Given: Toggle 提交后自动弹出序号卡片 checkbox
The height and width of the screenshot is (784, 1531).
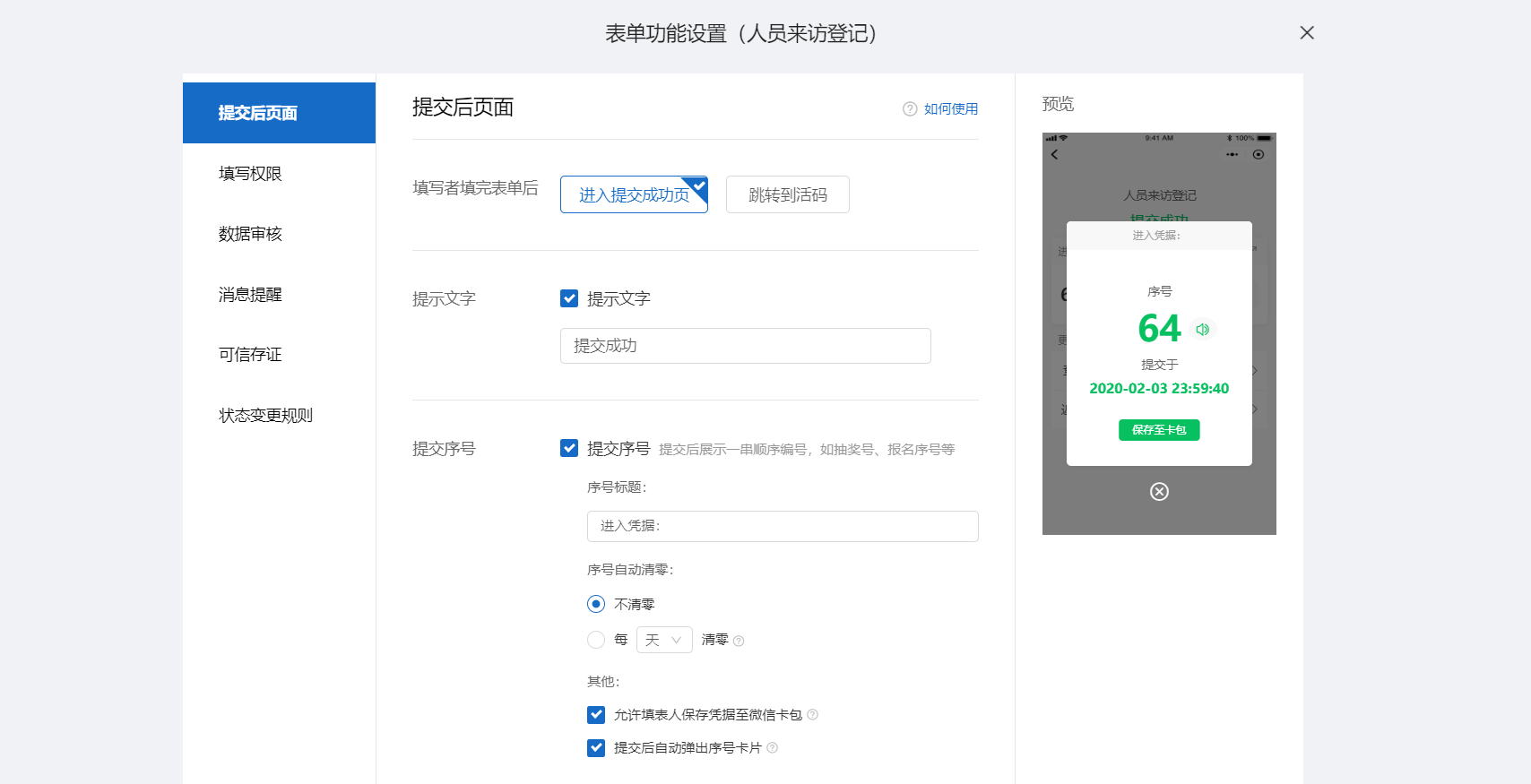Looking at the screenshot, I should tap(596, 747).
